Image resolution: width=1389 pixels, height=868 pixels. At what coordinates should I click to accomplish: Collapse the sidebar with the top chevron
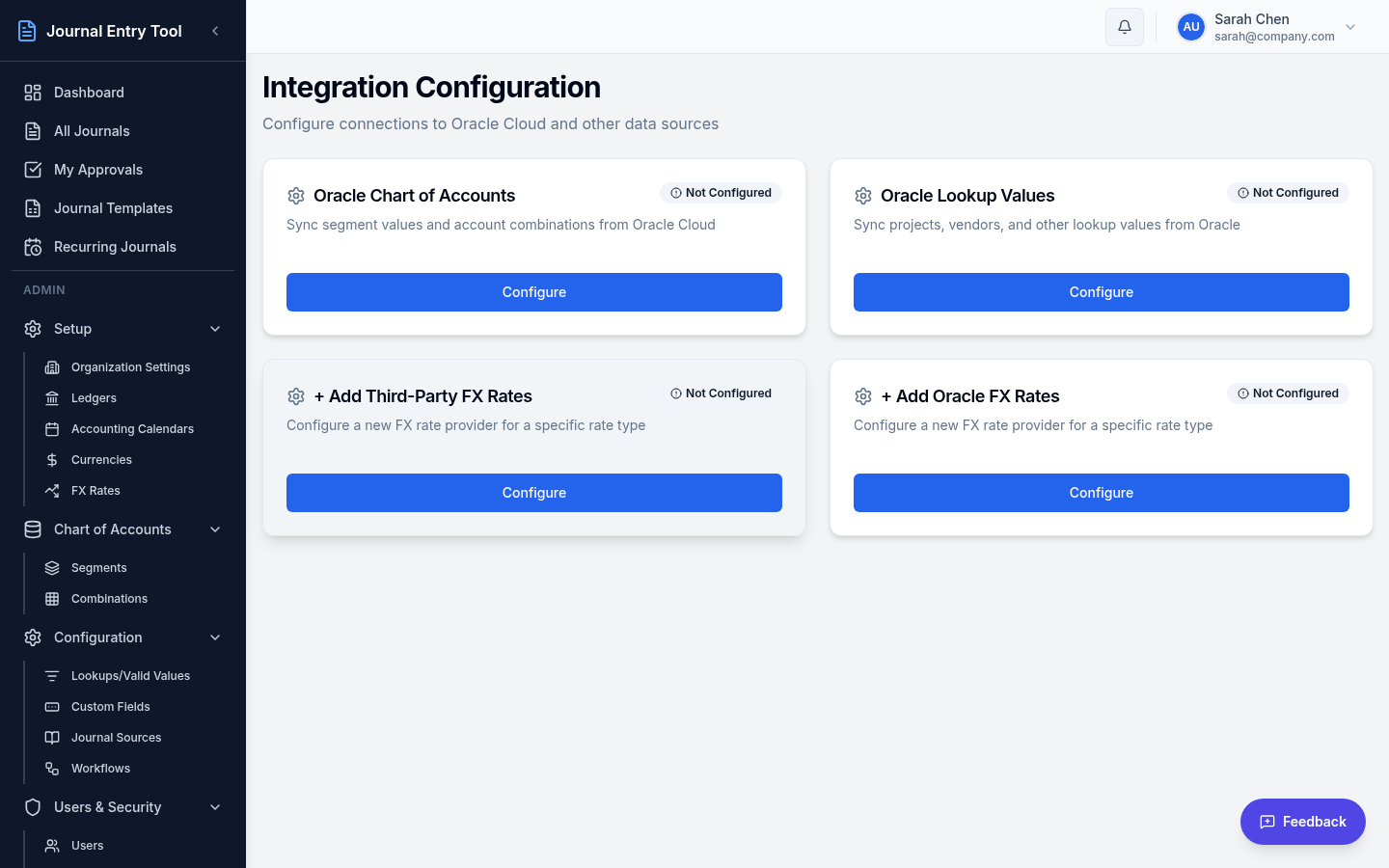(215, 30)
